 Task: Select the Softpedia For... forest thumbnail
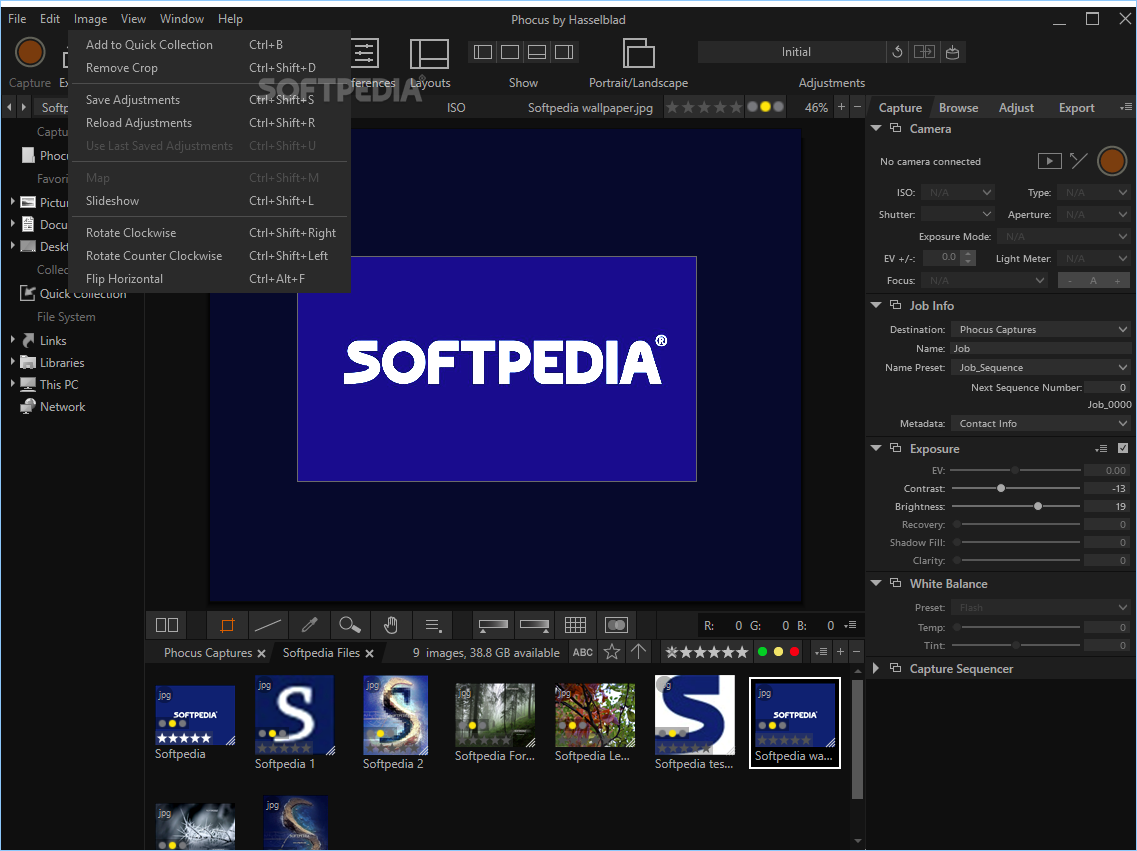495,715
